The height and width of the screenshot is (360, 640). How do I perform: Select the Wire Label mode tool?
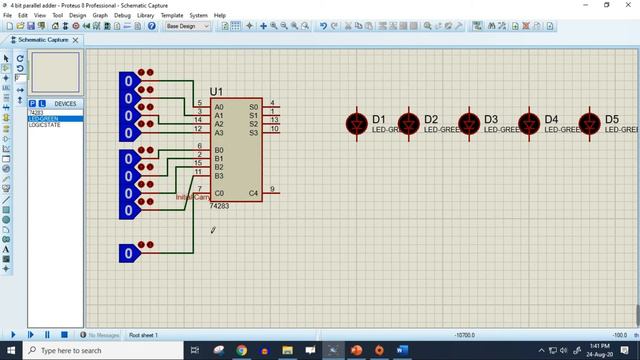[x=6, y=88]
